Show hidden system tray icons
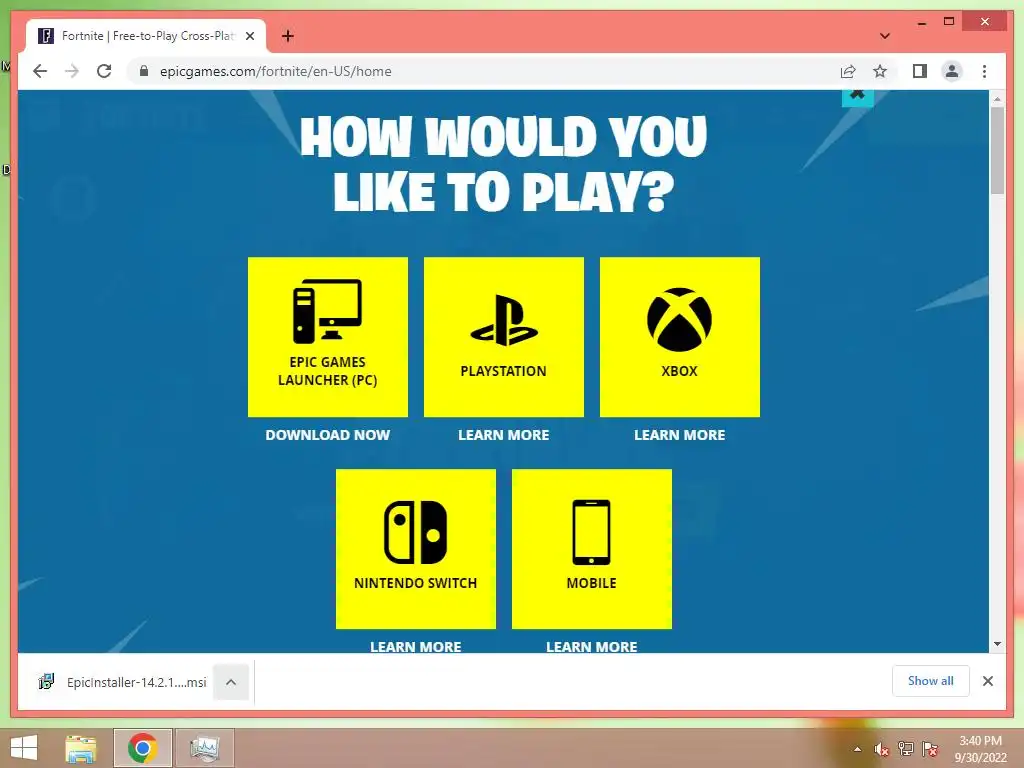 (857, 750)
